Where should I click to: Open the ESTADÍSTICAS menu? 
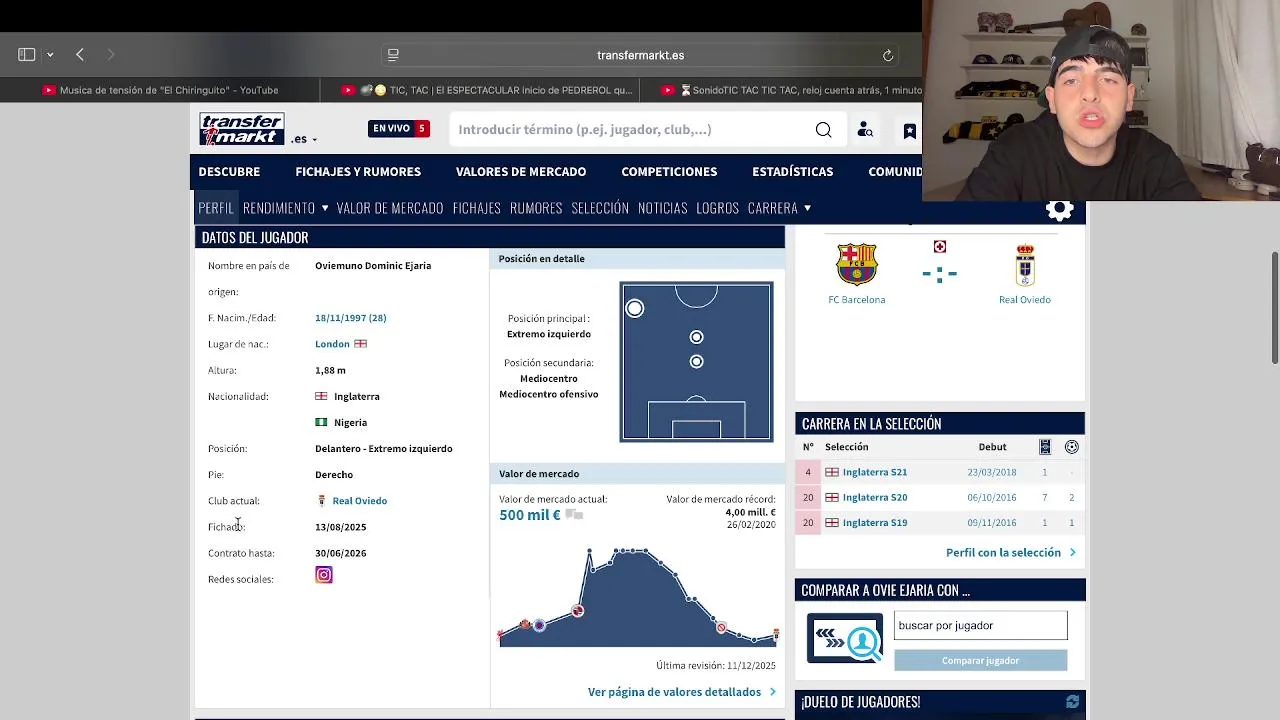(792, 172)
